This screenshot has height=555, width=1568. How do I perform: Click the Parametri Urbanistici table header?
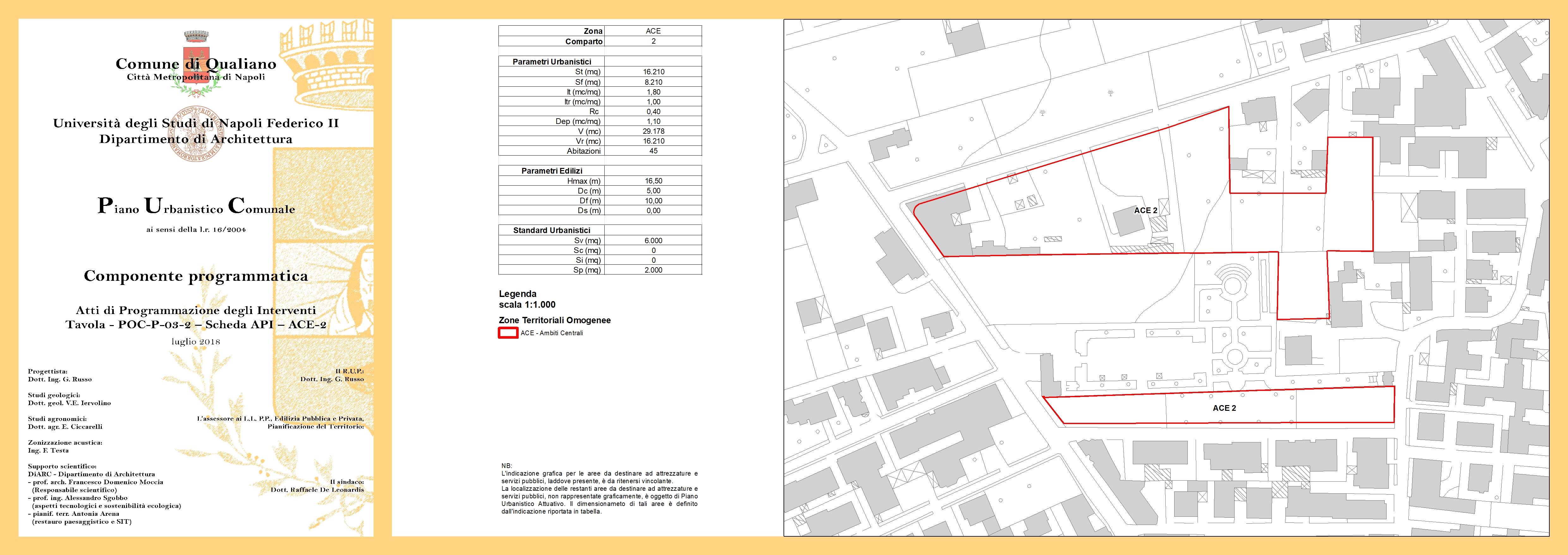[552, 62]
